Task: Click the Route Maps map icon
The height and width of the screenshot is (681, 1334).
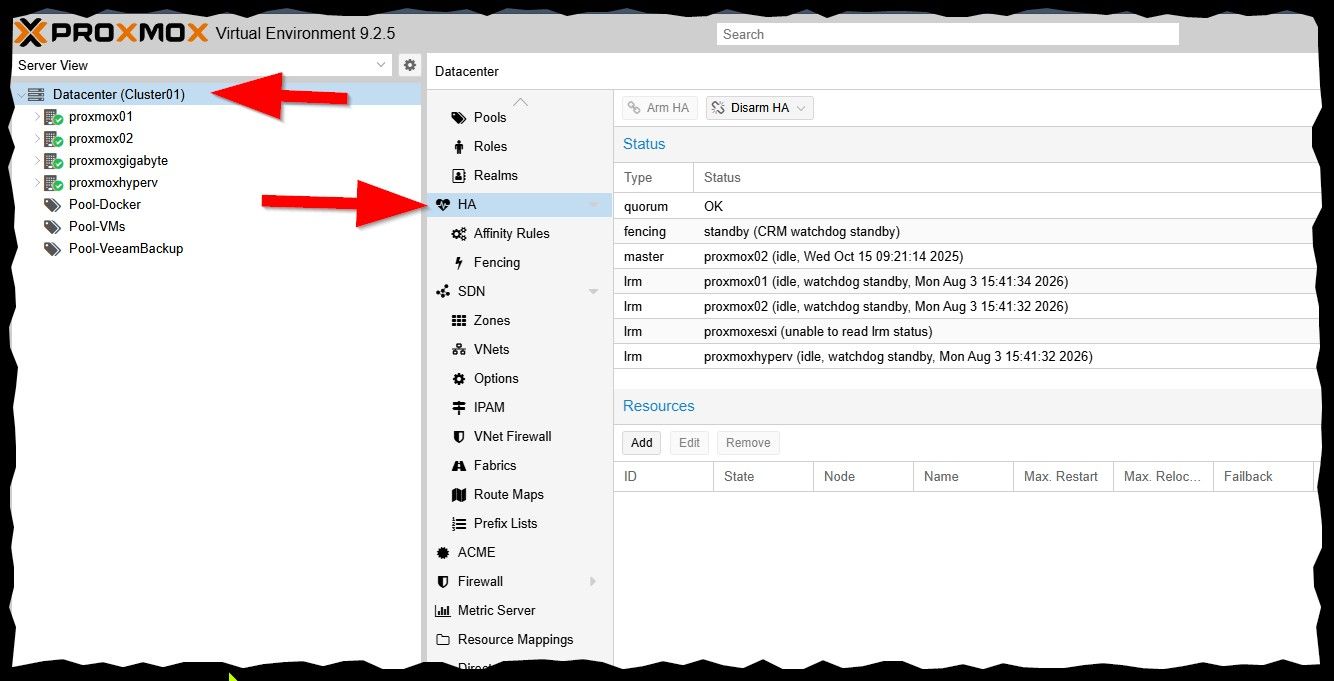Action: point(459,495)
